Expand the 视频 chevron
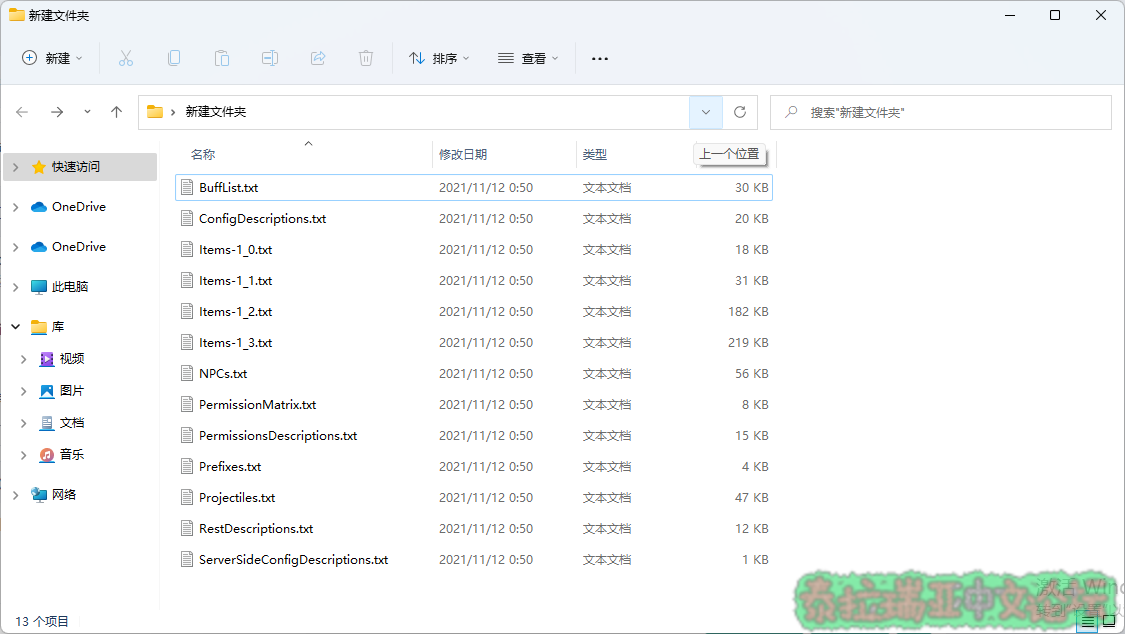1125x634 pixels. coord(24,359)
